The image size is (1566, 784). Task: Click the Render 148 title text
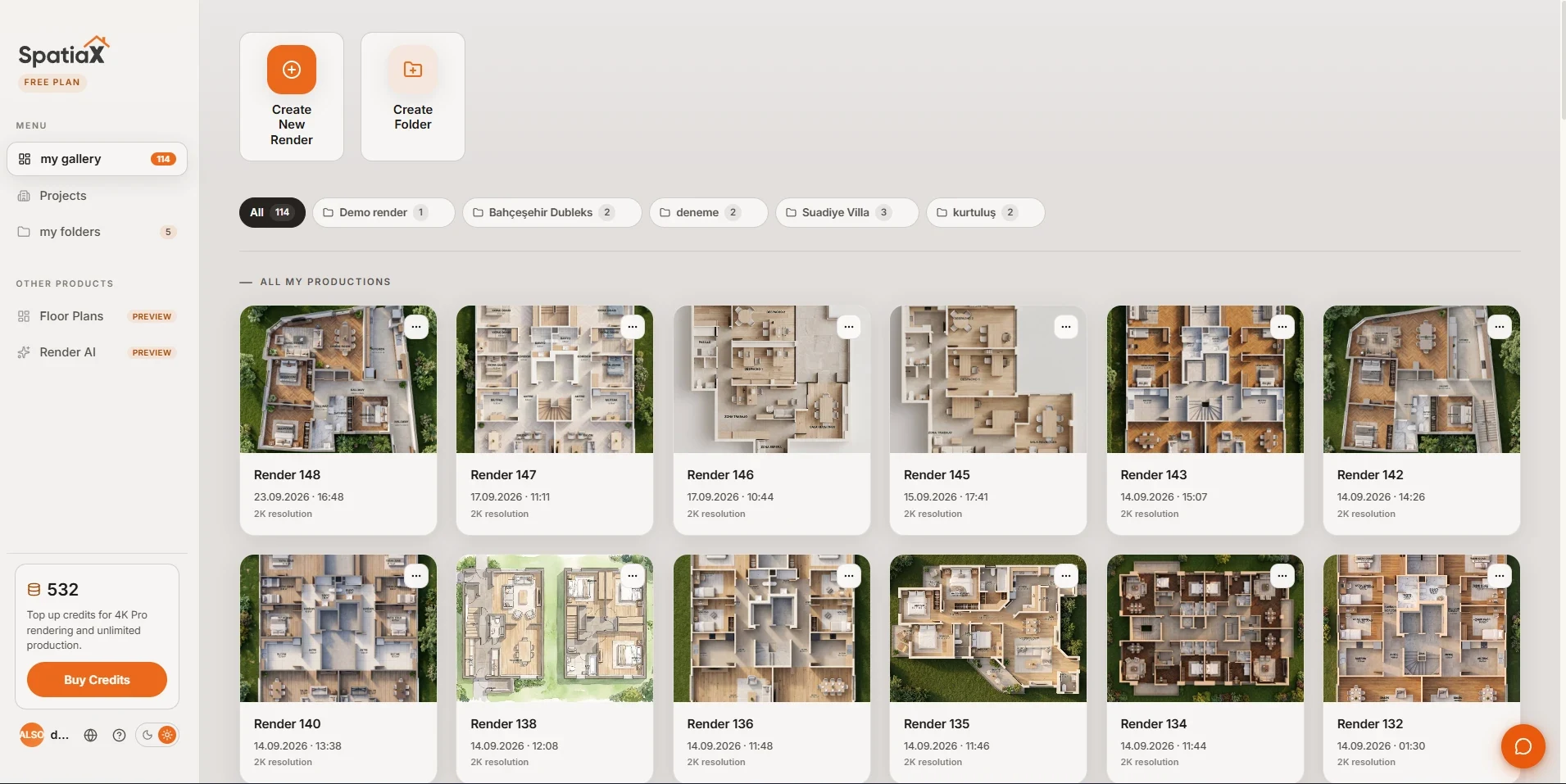(287, 475)
